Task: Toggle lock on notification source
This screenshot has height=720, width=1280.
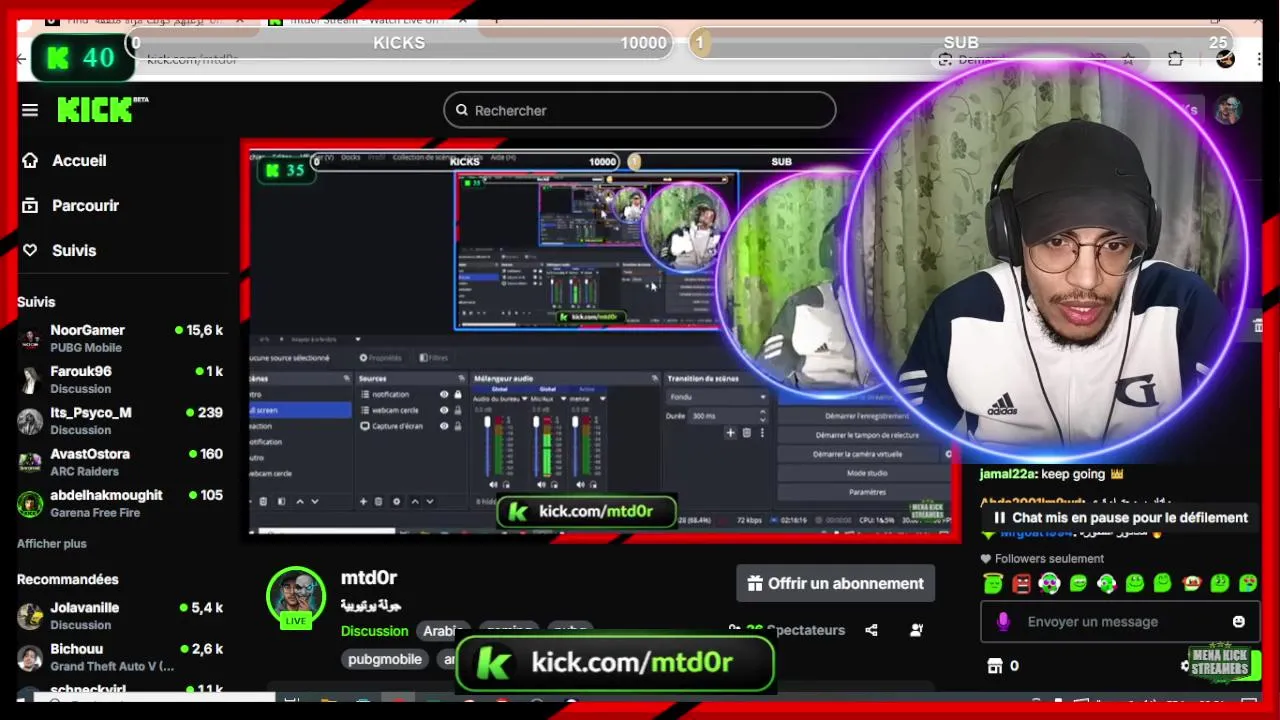Action: [458, 394]
